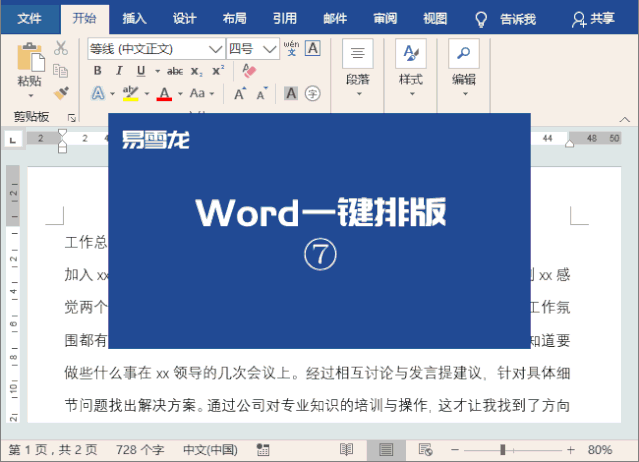This screenshot has height=462, width=639.
Task: Apply character border icon
Action: (x=313, y=48)
